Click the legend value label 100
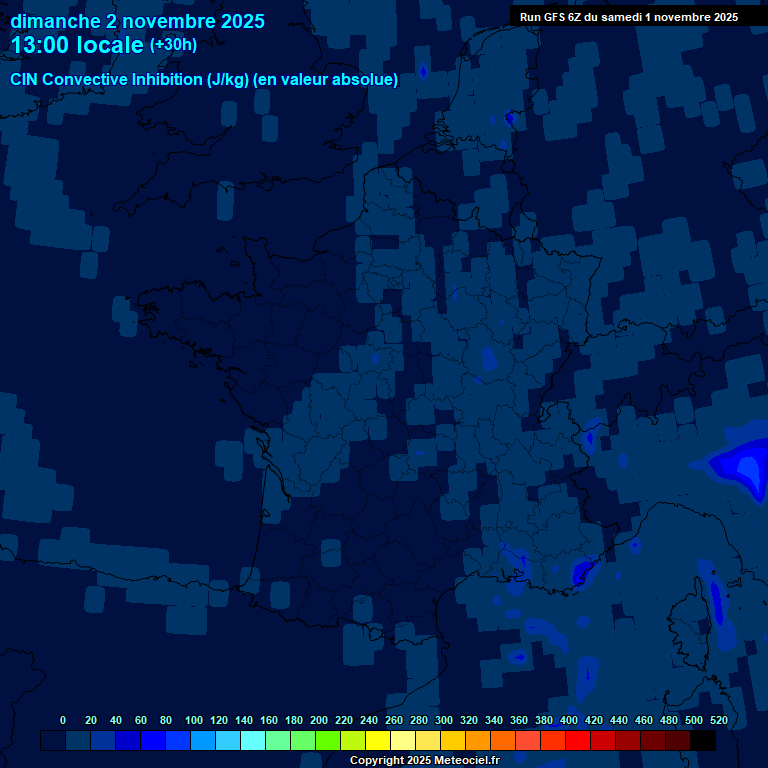This screenshot has height=768, width=768. pyautogui.click(x=194, y=720)
